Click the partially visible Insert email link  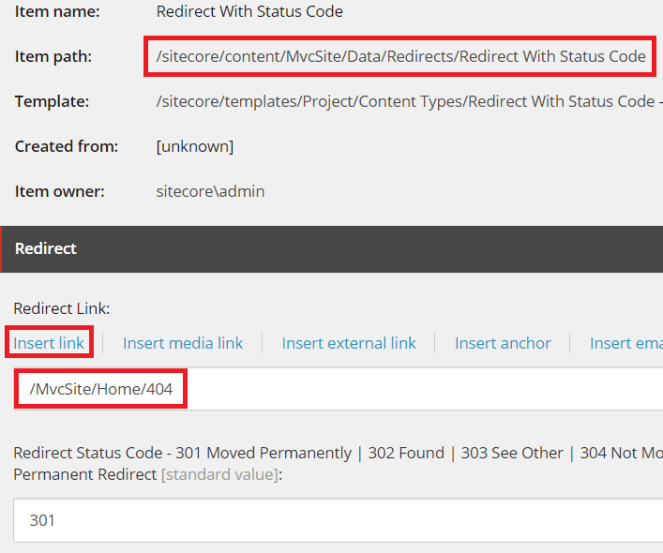coord(626,343)
